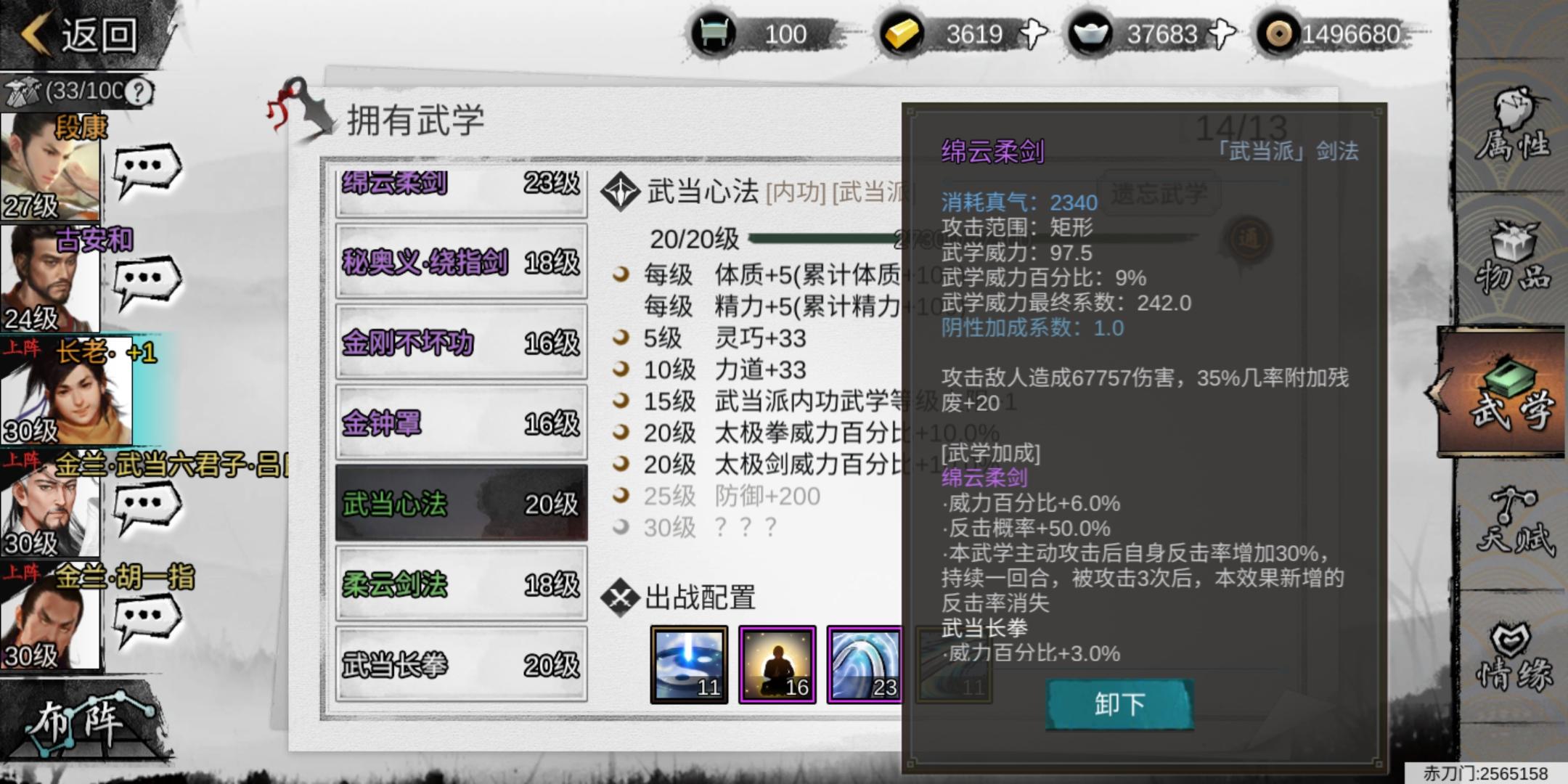Image resolution: width=1568 pixels, height=784 pixels.
Task: Select skill slot icon numbered 11
Action: (x=689, y=665)
